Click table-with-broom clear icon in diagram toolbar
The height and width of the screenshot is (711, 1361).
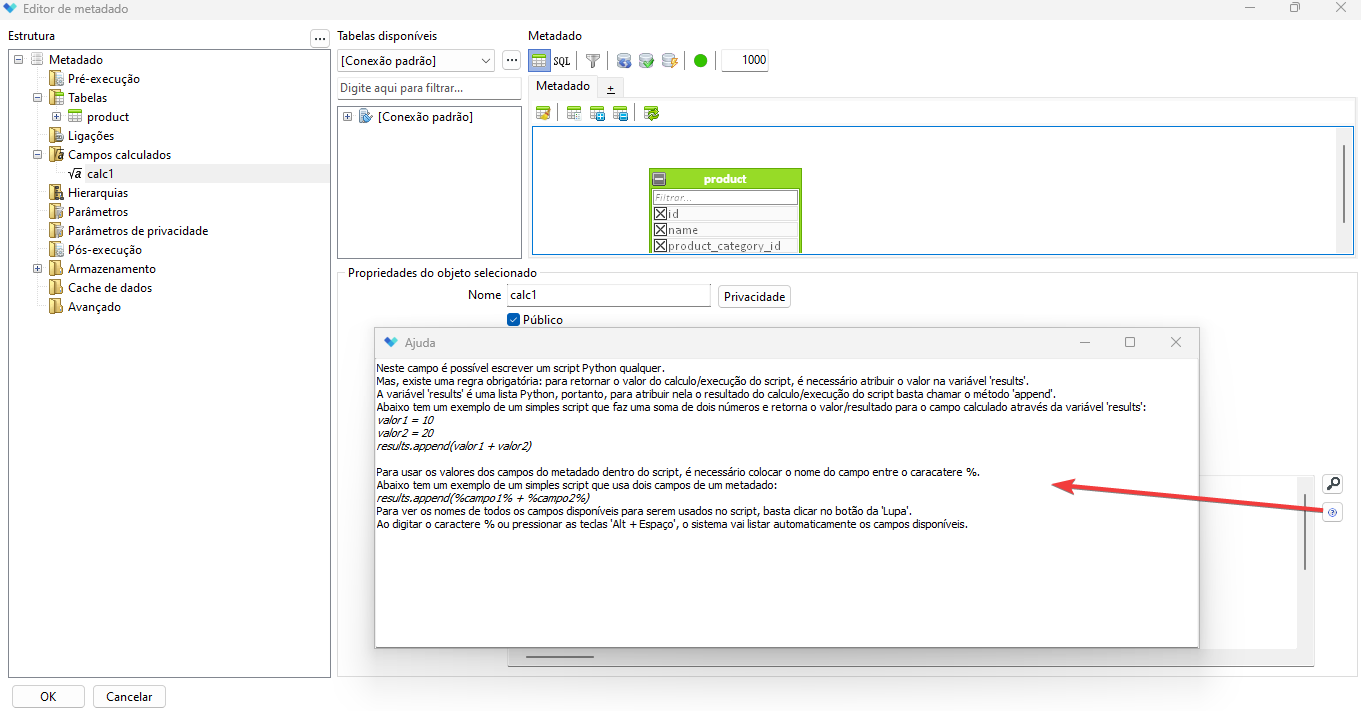(x=544, y=114)
